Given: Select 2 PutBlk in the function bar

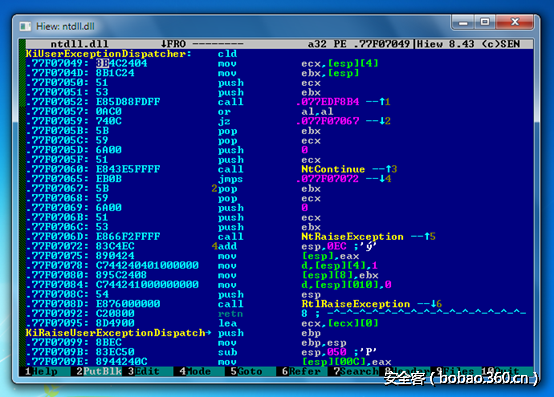Looking at the screenshot, I should 99,372.
